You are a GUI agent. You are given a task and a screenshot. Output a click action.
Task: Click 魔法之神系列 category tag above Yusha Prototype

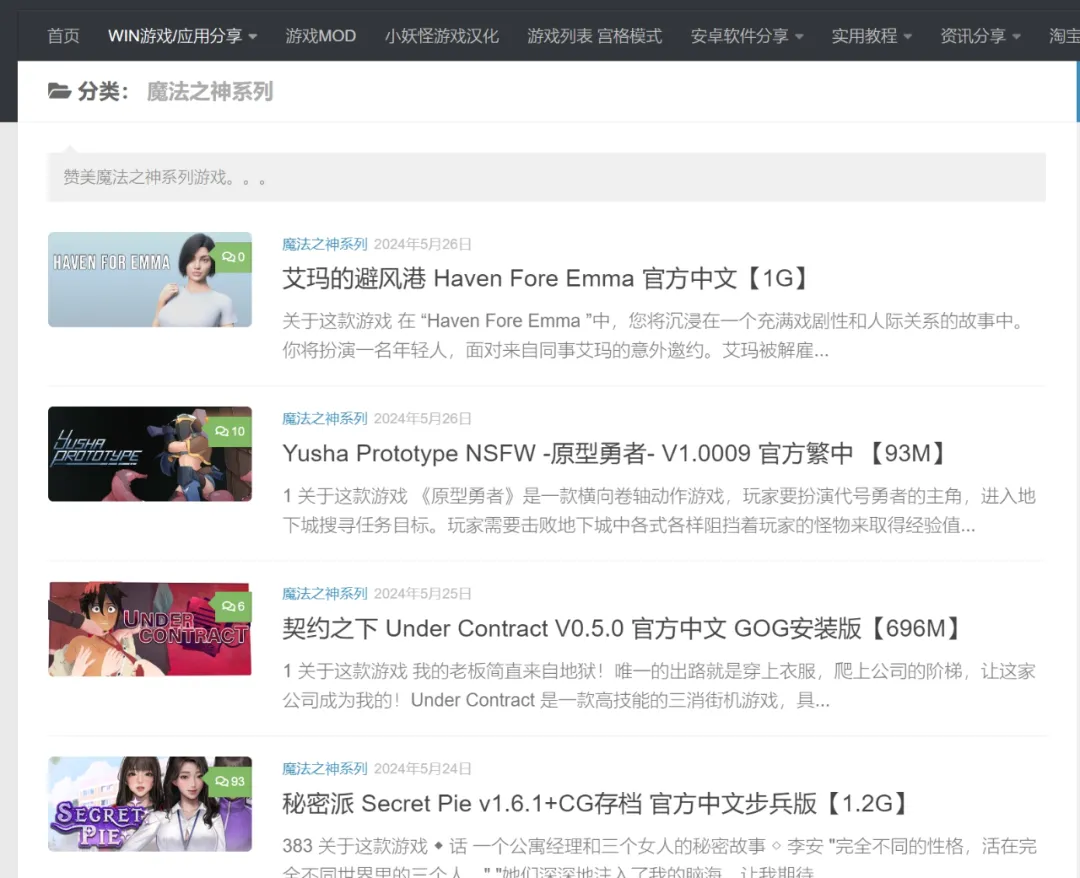click(324, 419)
